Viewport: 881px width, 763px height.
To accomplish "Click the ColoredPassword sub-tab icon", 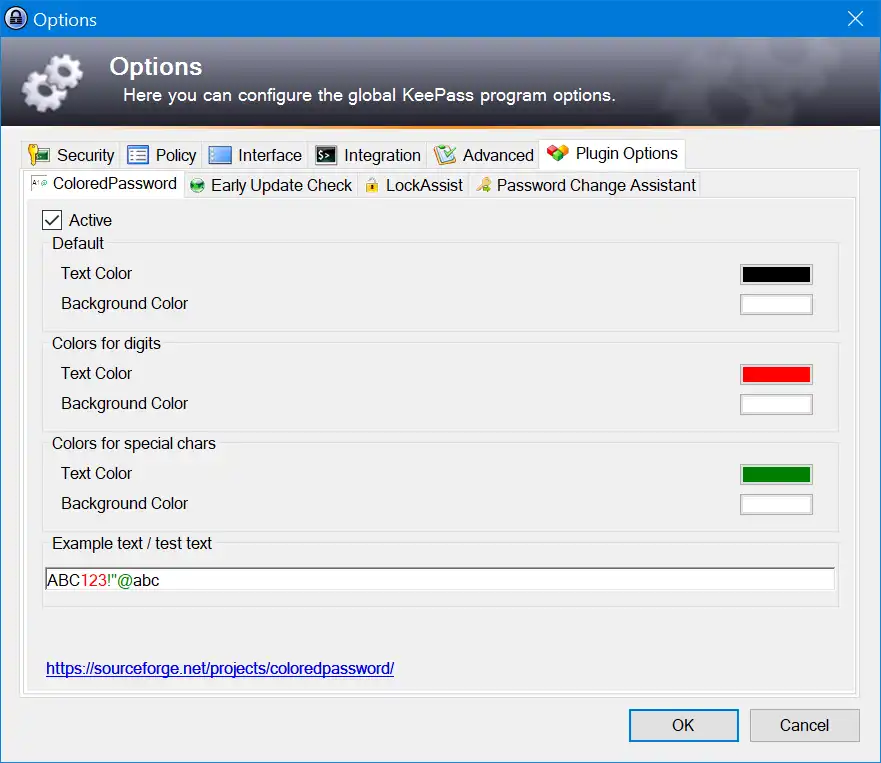I will click(39, 183).
